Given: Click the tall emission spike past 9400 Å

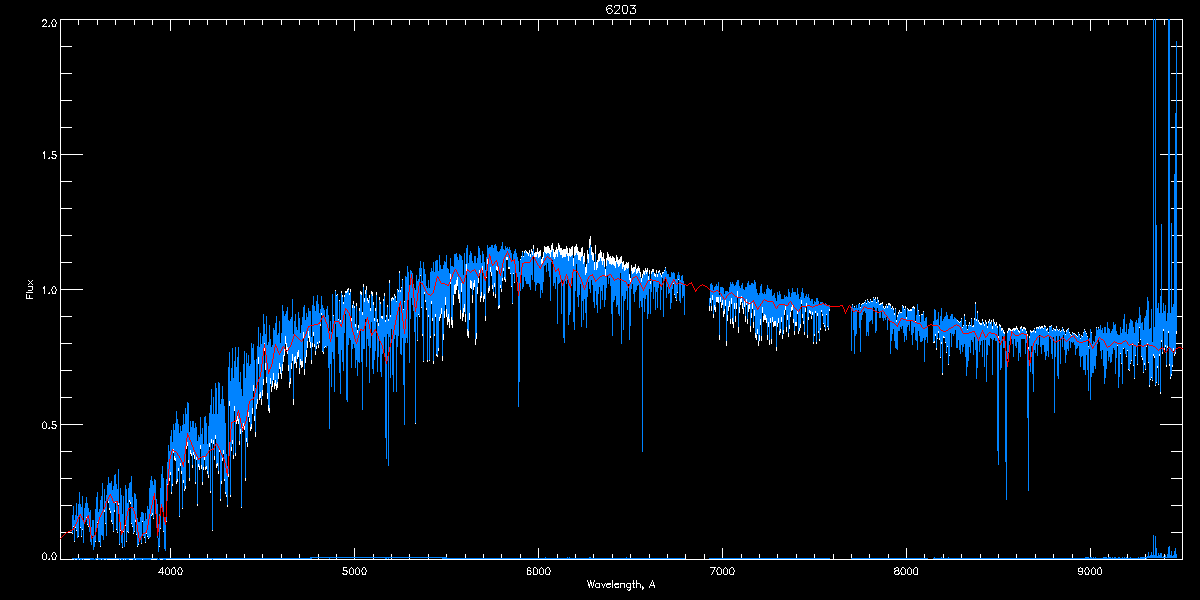Looking at the screenshot, I should (x=1168, y=150).
